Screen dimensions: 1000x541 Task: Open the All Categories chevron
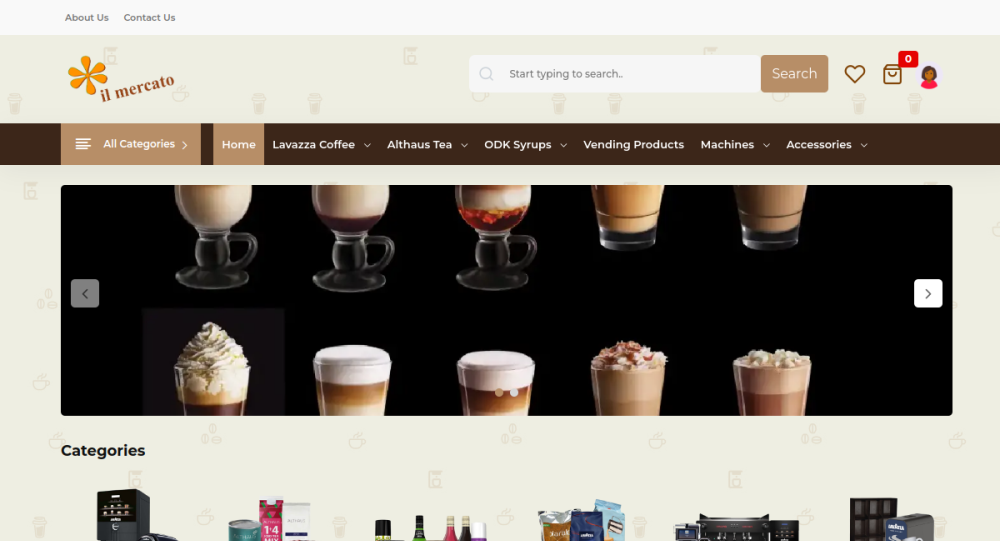click(185, 145)
